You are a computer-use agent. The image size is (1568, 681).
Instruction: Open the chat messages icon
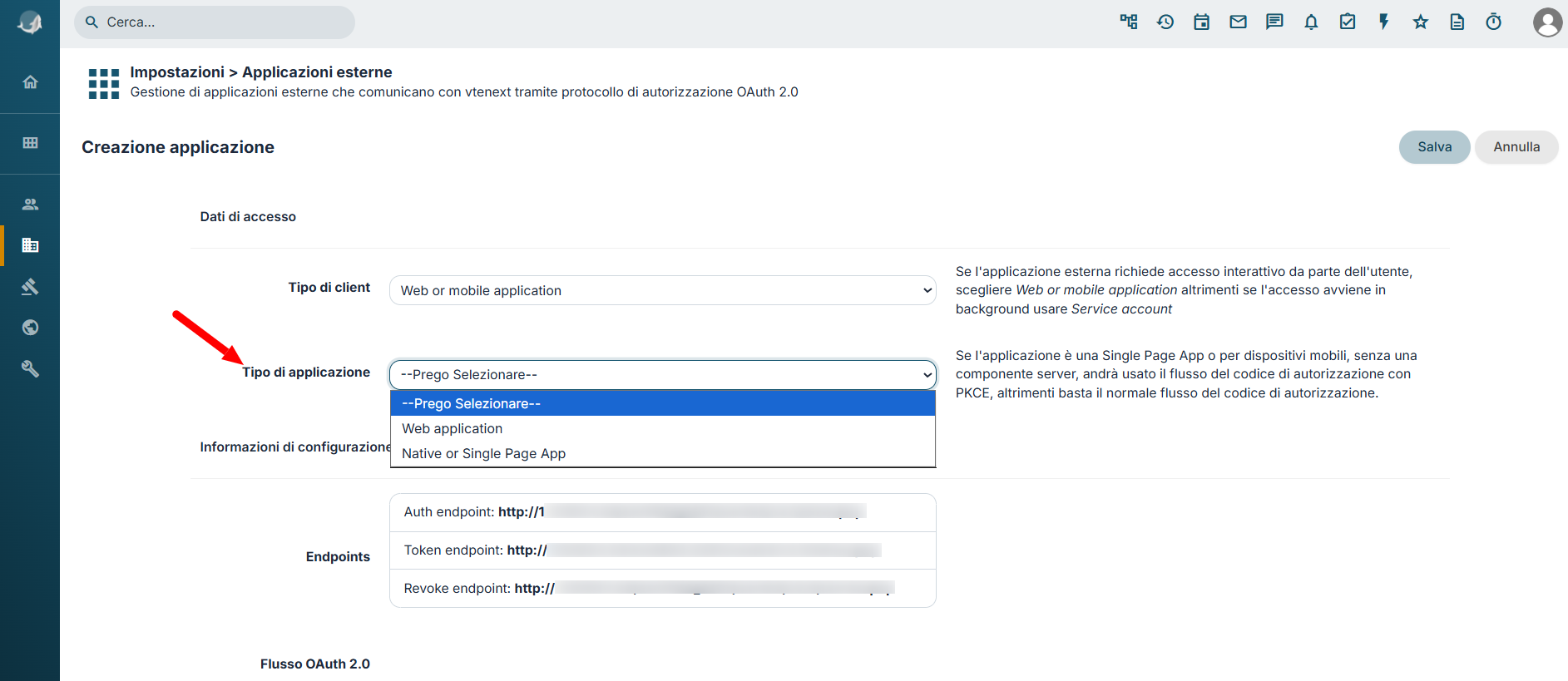[x=1274, y=22]
